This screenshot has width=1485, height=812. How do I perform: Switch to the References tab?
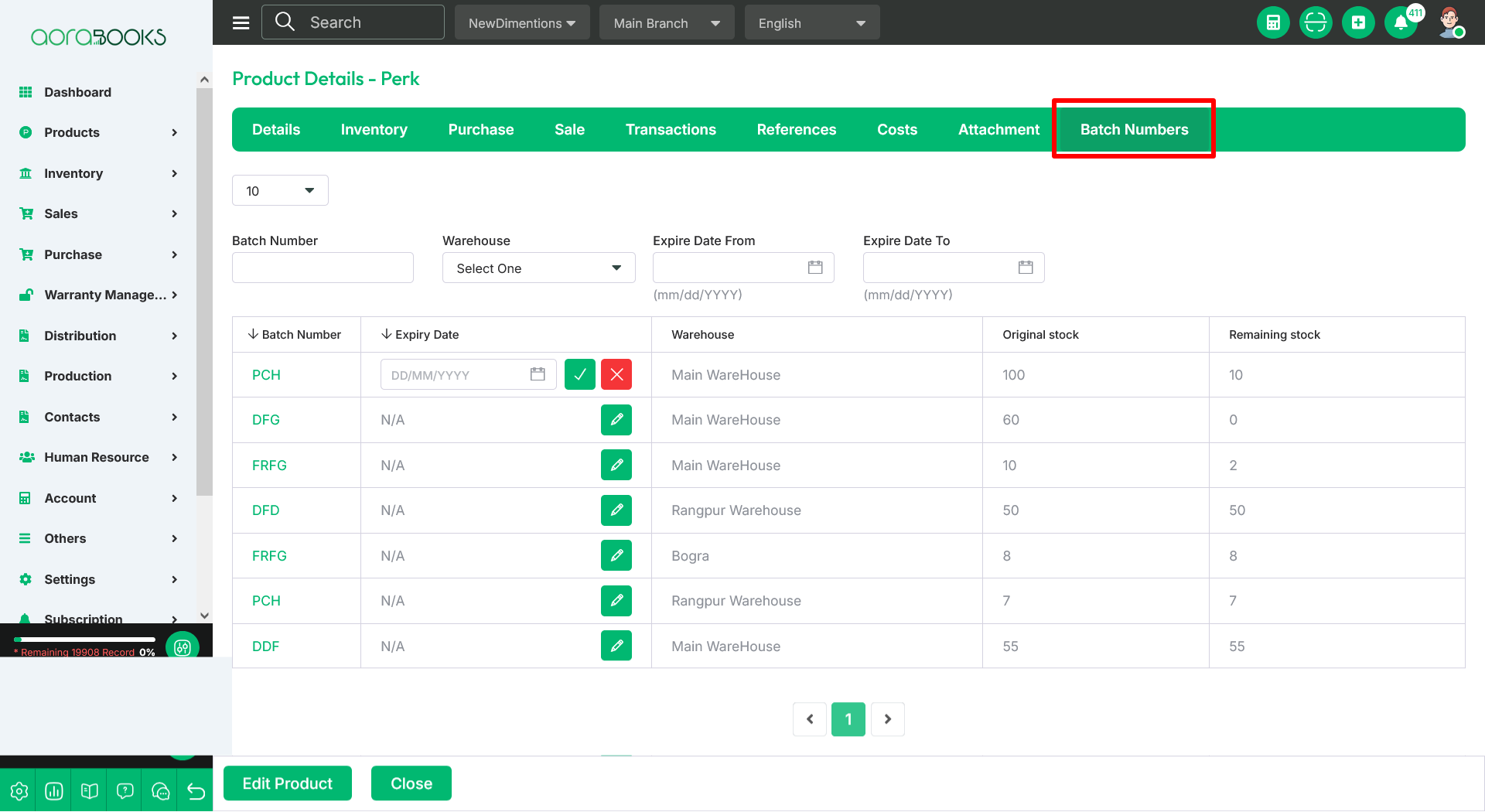tap(797, 129)
